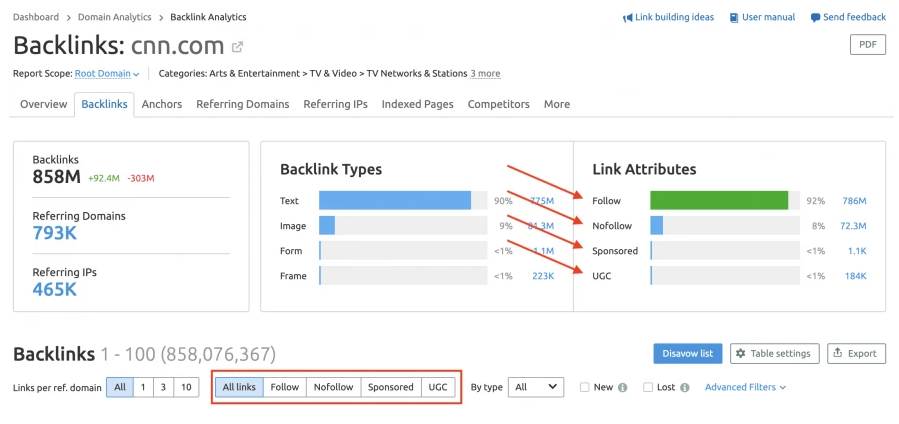899x424 pixels.
Task: Click the User manual book icon
Action: coord(734,17)
